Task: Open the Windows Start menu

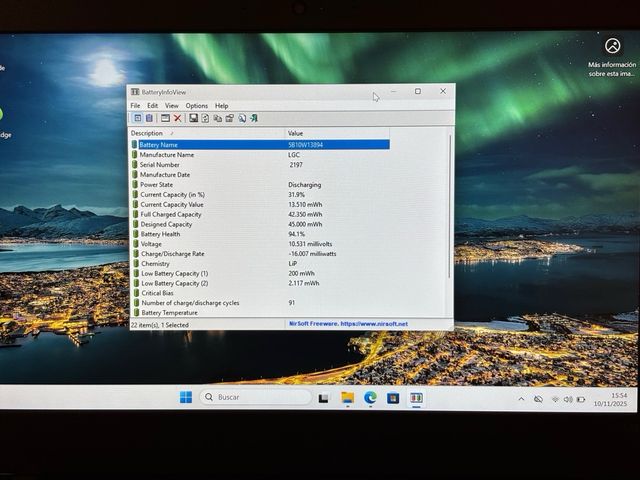Action: point(186,397)
